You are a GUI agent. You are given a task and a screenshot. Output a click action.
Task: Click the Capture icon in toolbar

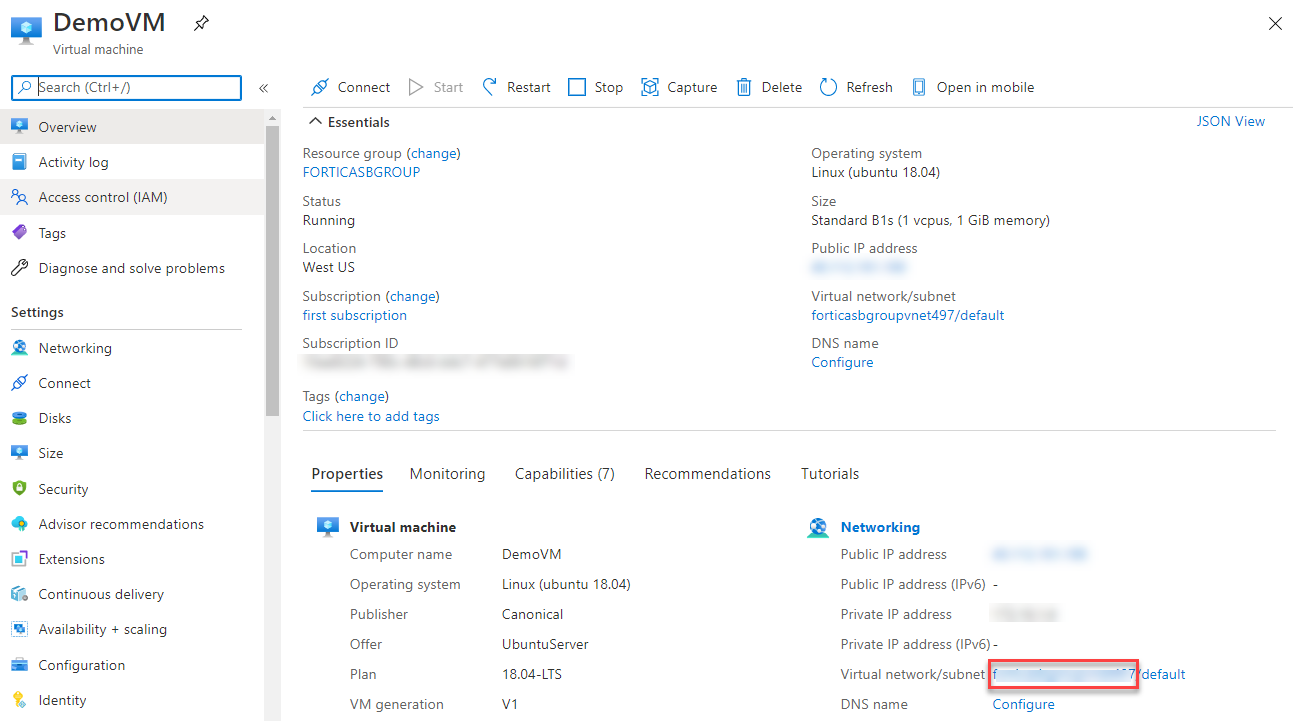(650, 87)
